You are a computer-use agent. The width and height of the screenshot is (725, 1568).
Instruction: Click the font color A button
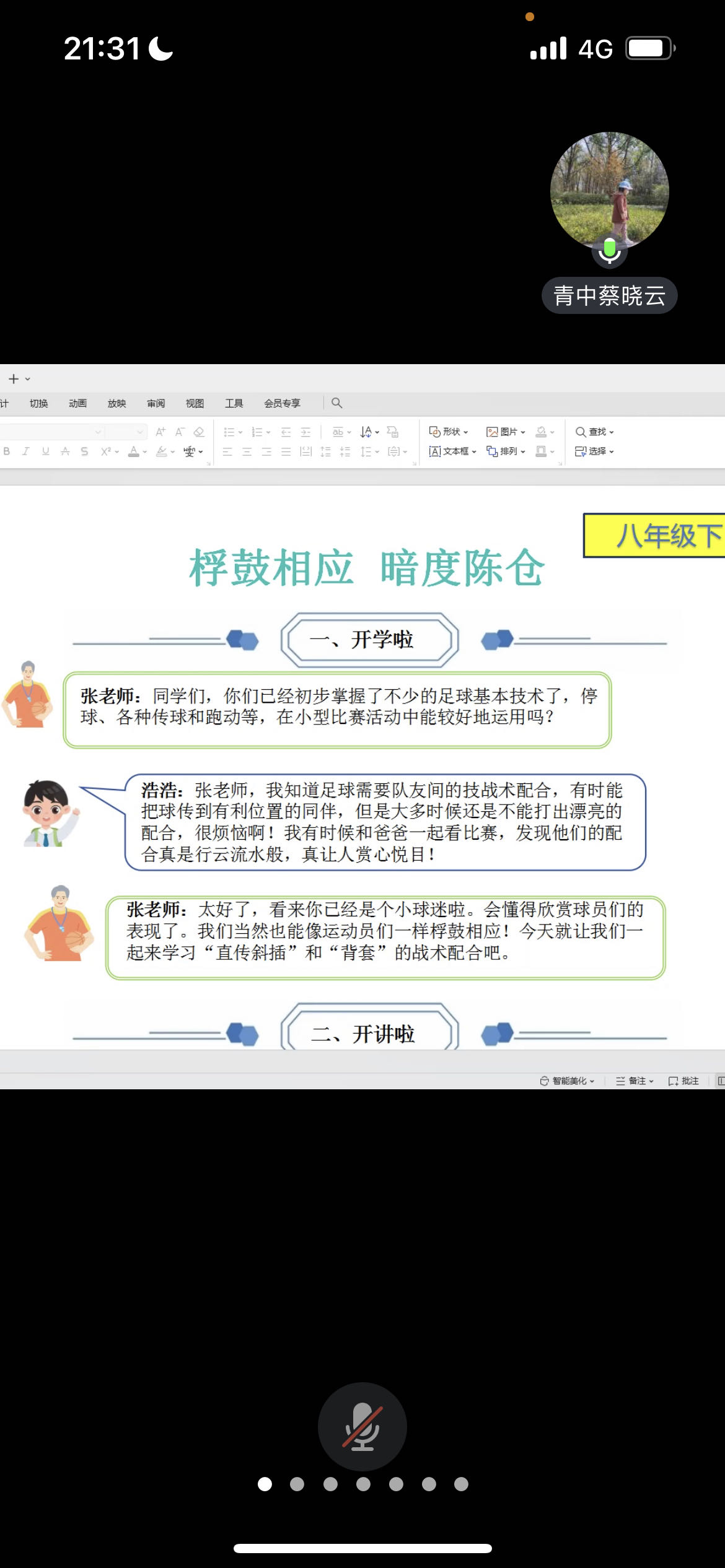pyautogui.click(x=133, y=451)
